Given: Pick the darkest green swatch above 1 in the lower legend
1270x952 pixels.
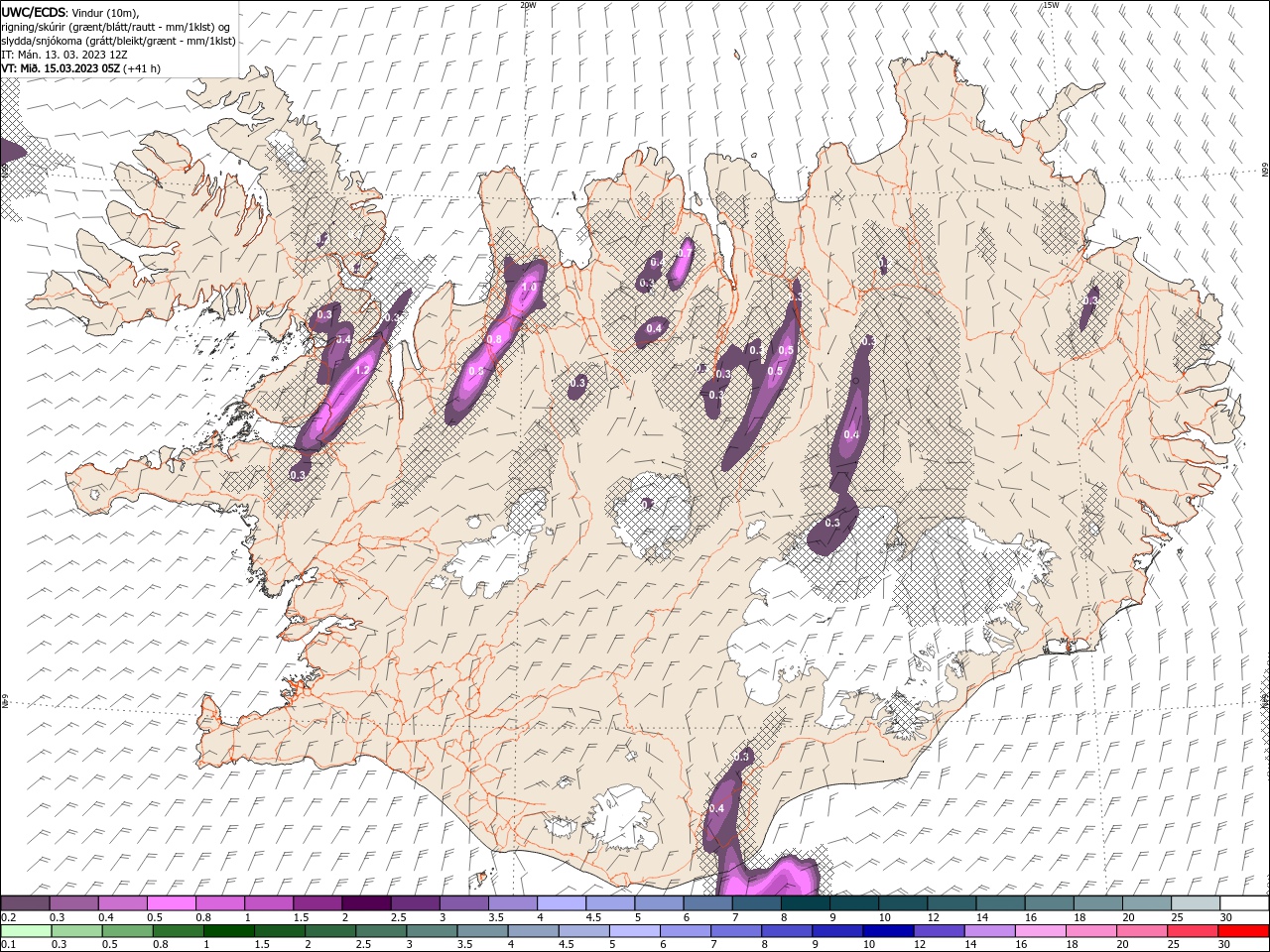Looking at the screenshot, I should click(x=227, y=931).
